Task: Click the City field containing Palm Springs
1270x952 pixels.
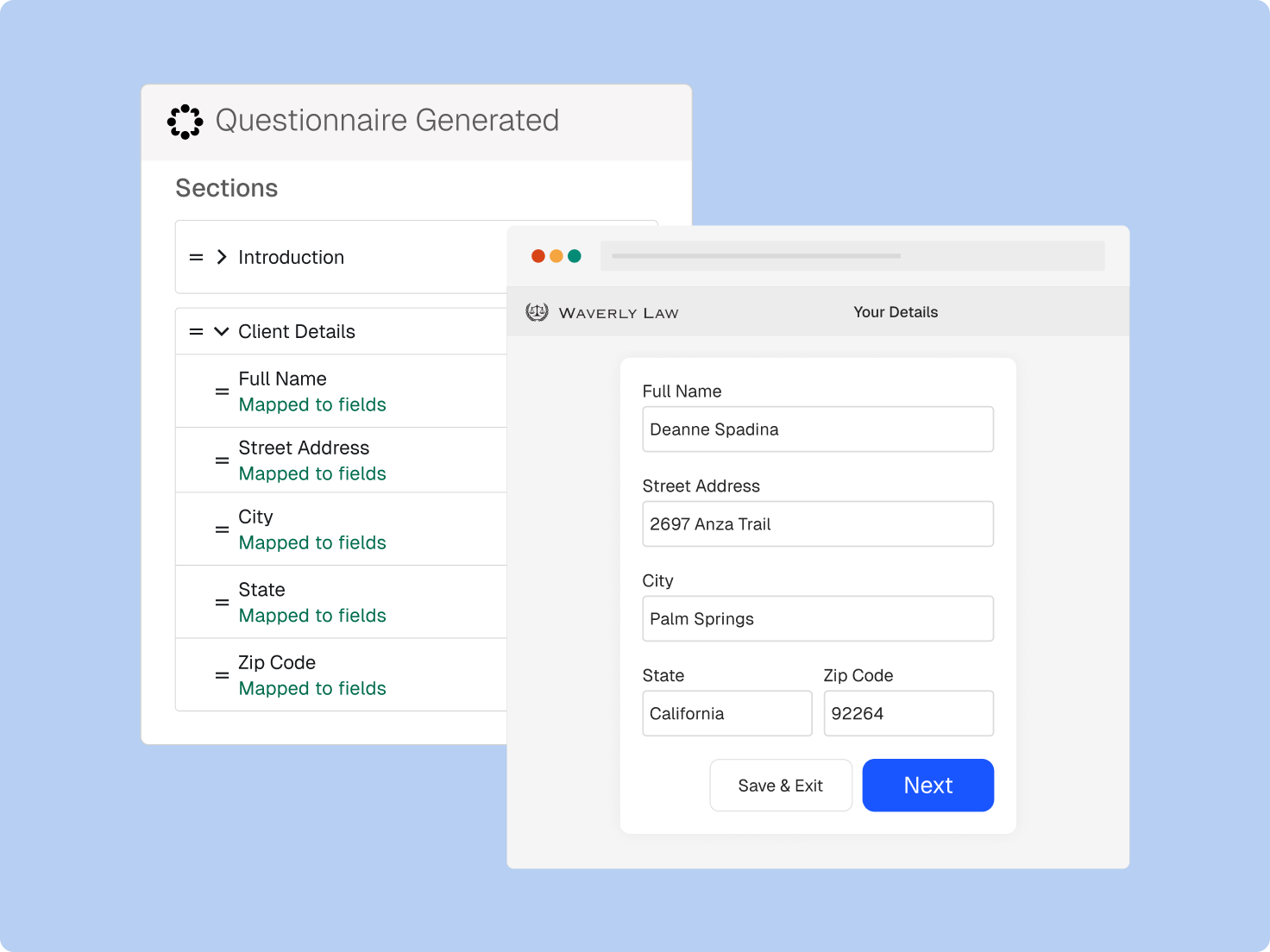Action: click(818, 619)
